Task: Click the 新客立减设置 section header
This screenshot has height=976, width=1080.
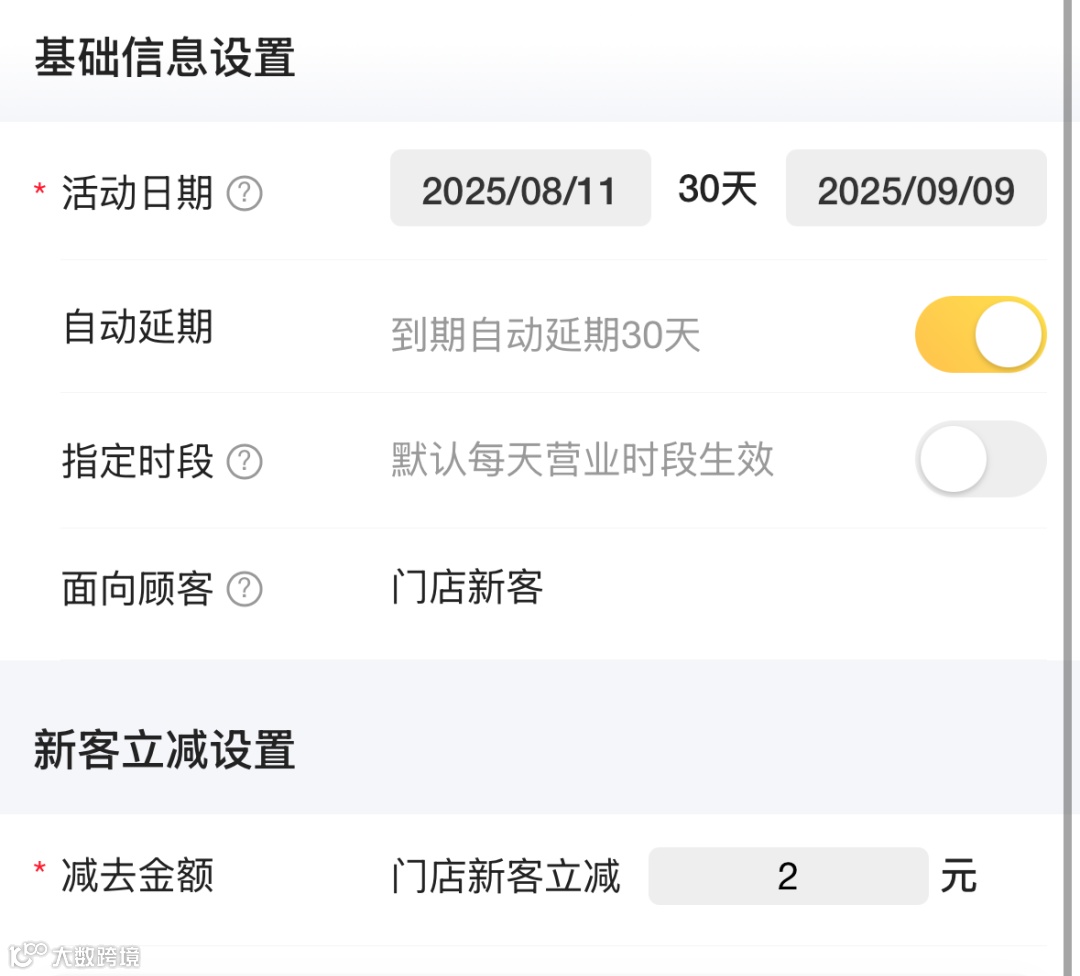Action: (165, 750)
